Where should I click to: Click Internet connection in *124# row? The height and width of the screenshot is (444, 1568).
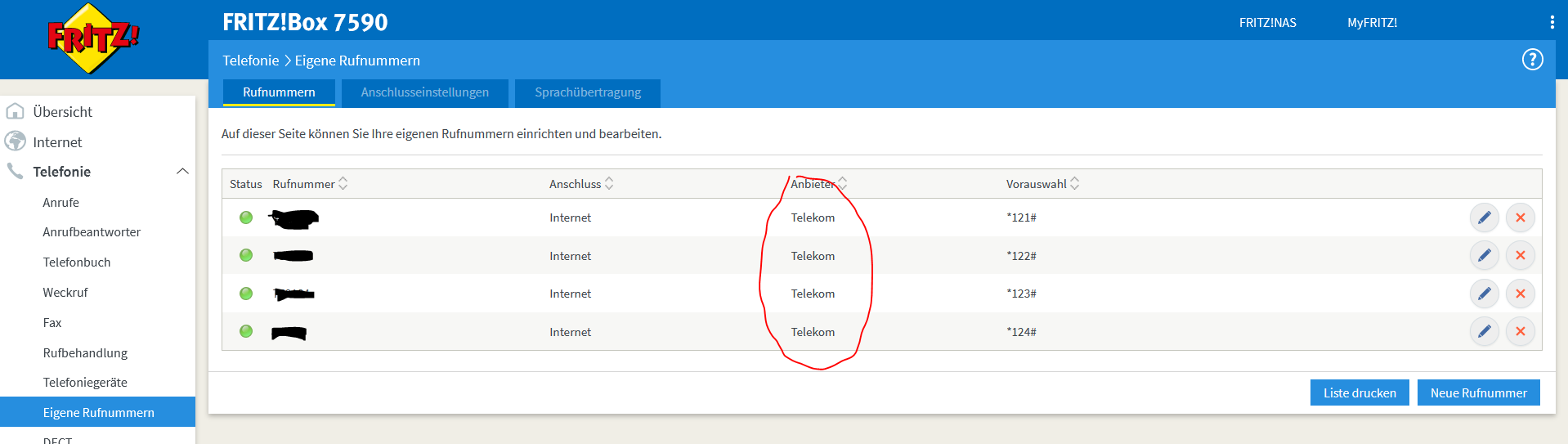570,332
